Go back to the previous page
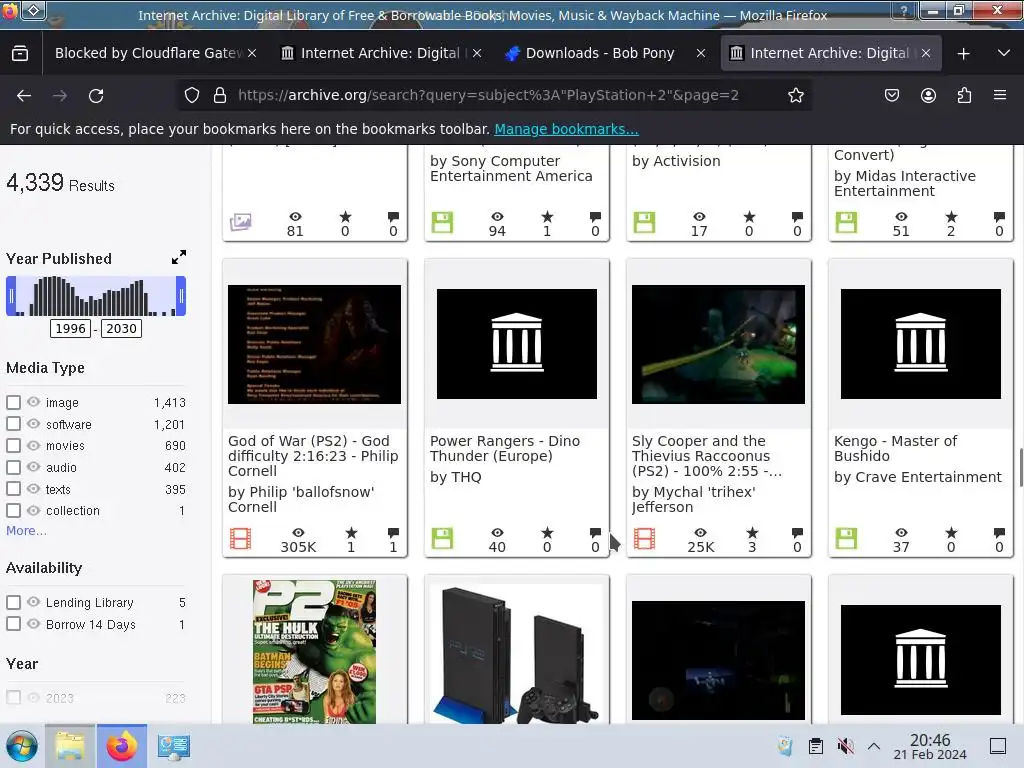 point(24,96)
